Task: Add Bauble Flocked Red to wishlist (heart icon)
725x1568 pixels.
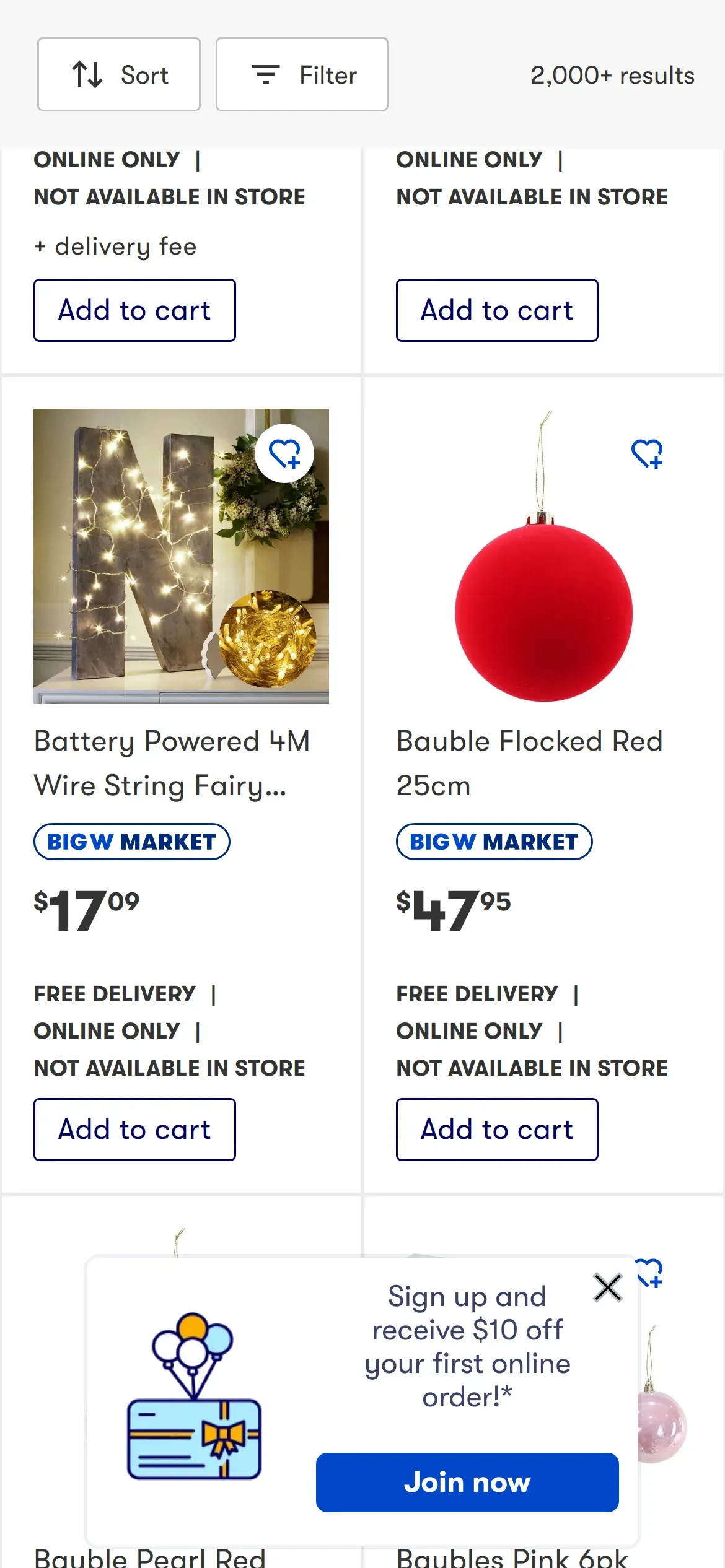Action: click(x=647, y=454)
